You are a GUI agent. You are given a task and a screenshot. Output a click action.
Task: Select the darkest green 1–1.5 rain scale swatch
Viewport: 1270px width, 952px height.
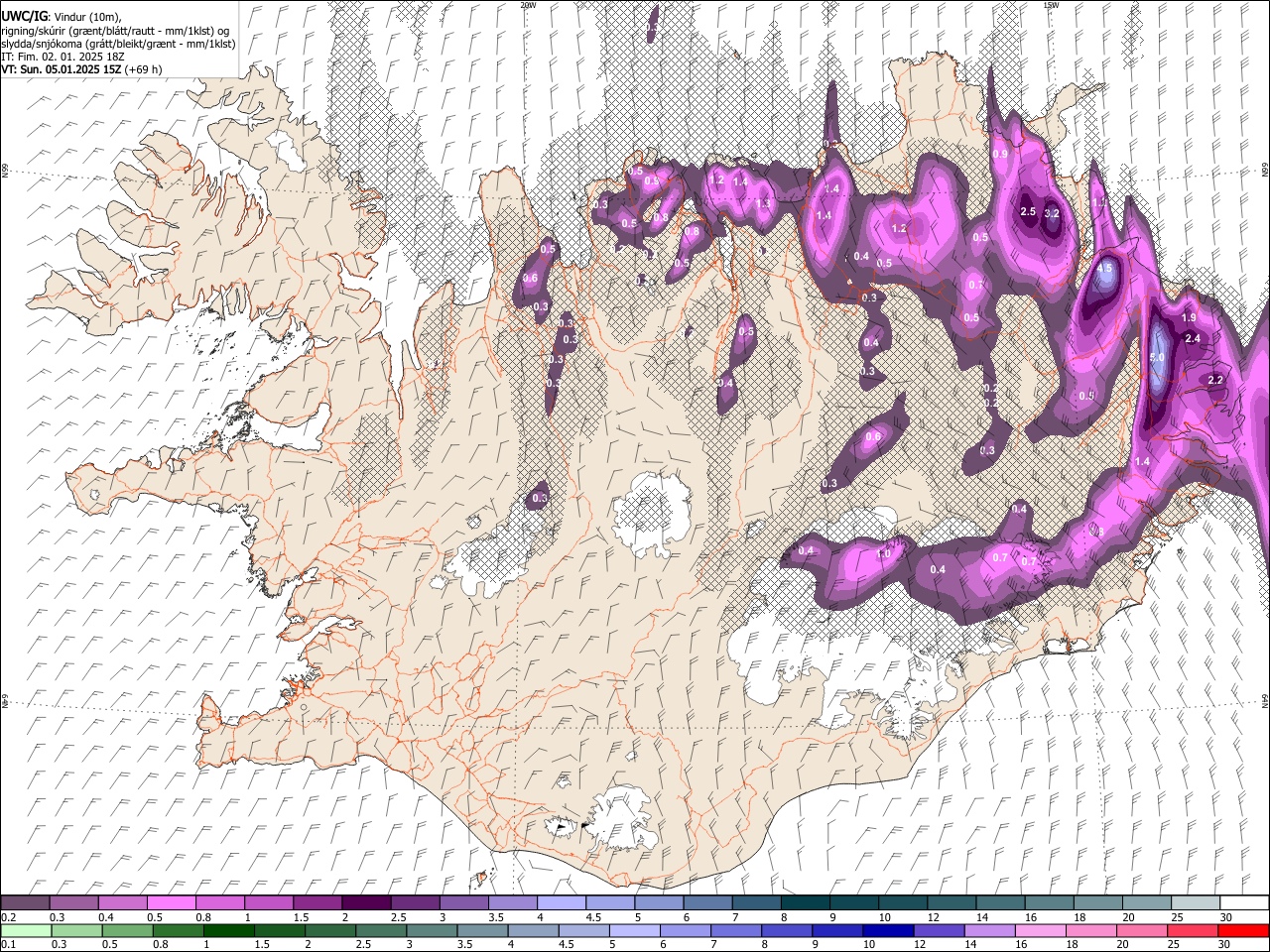[229, 930]
